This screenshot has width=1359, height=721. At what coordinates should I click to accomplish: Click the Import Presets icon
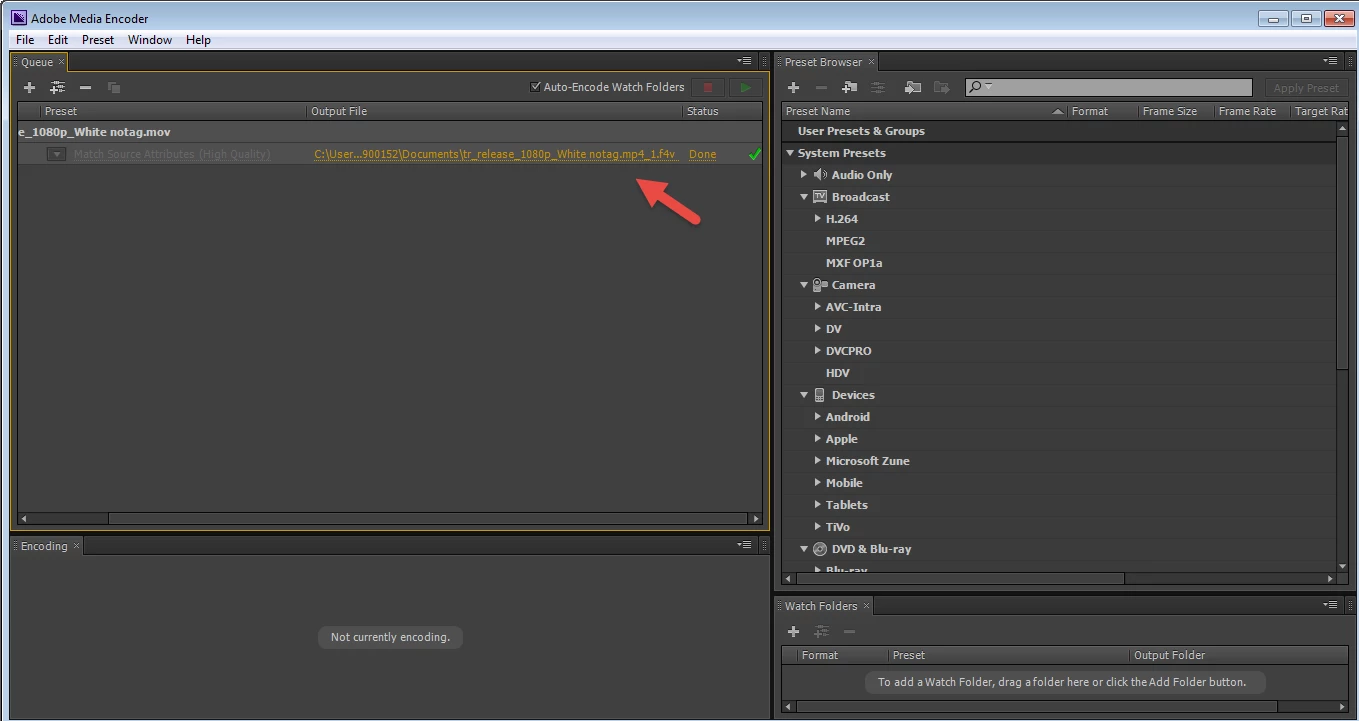(x=913, y=88)
